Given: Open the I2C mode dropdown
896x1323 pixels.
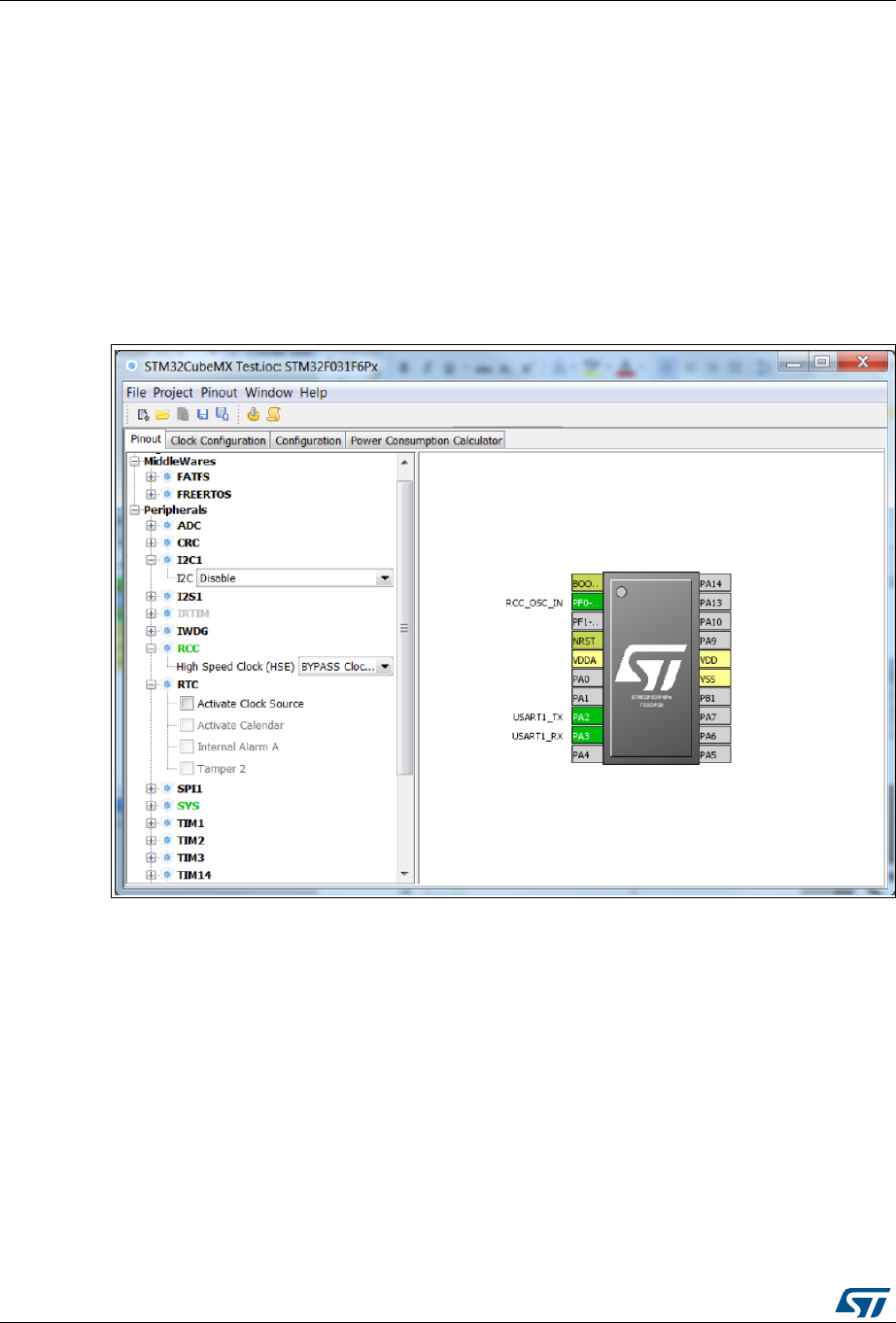Looking at the screenshot, I should point(294,578).
